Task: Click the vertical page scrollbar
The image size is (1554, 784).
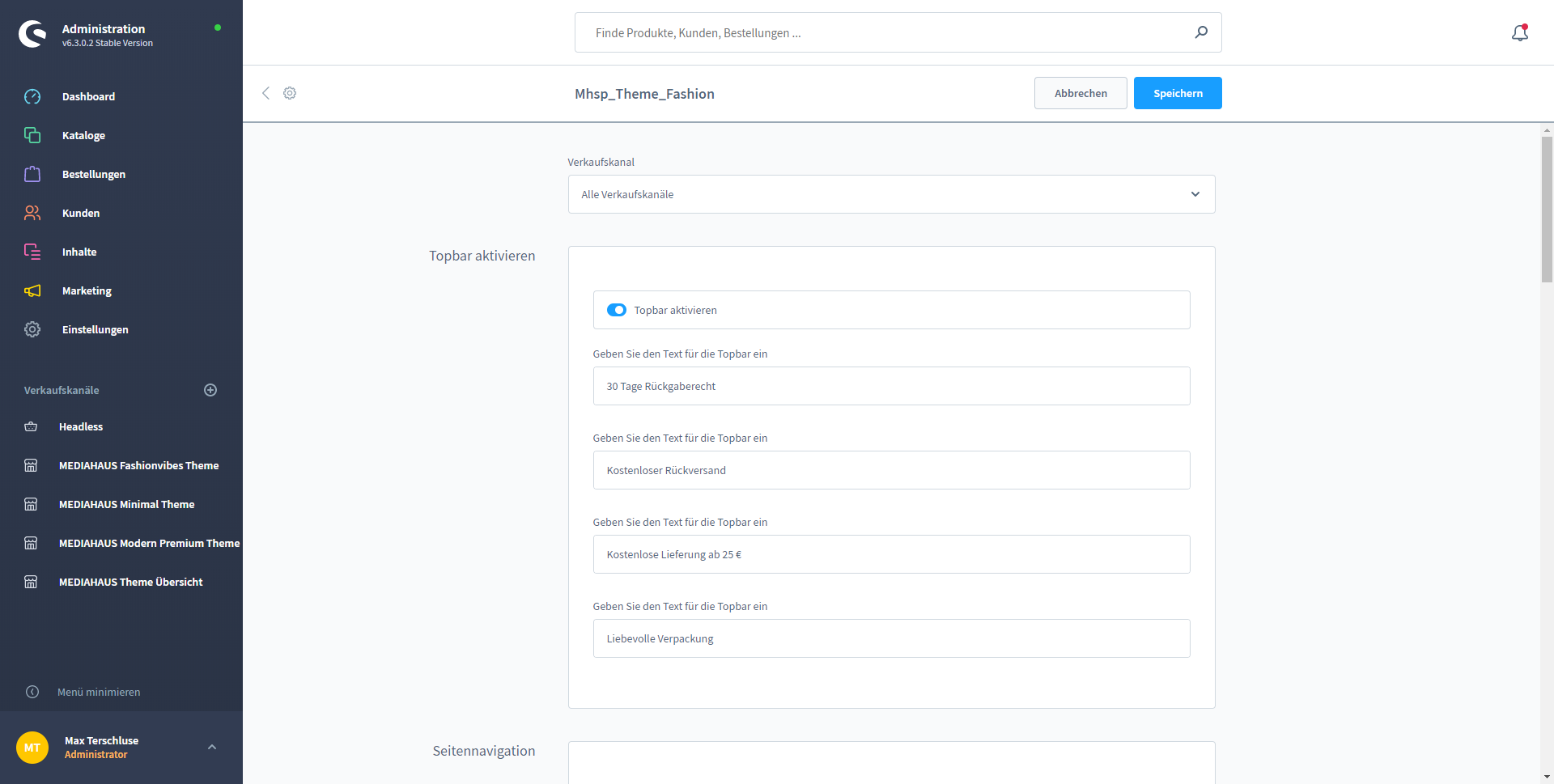Action: pos(1547,210)
